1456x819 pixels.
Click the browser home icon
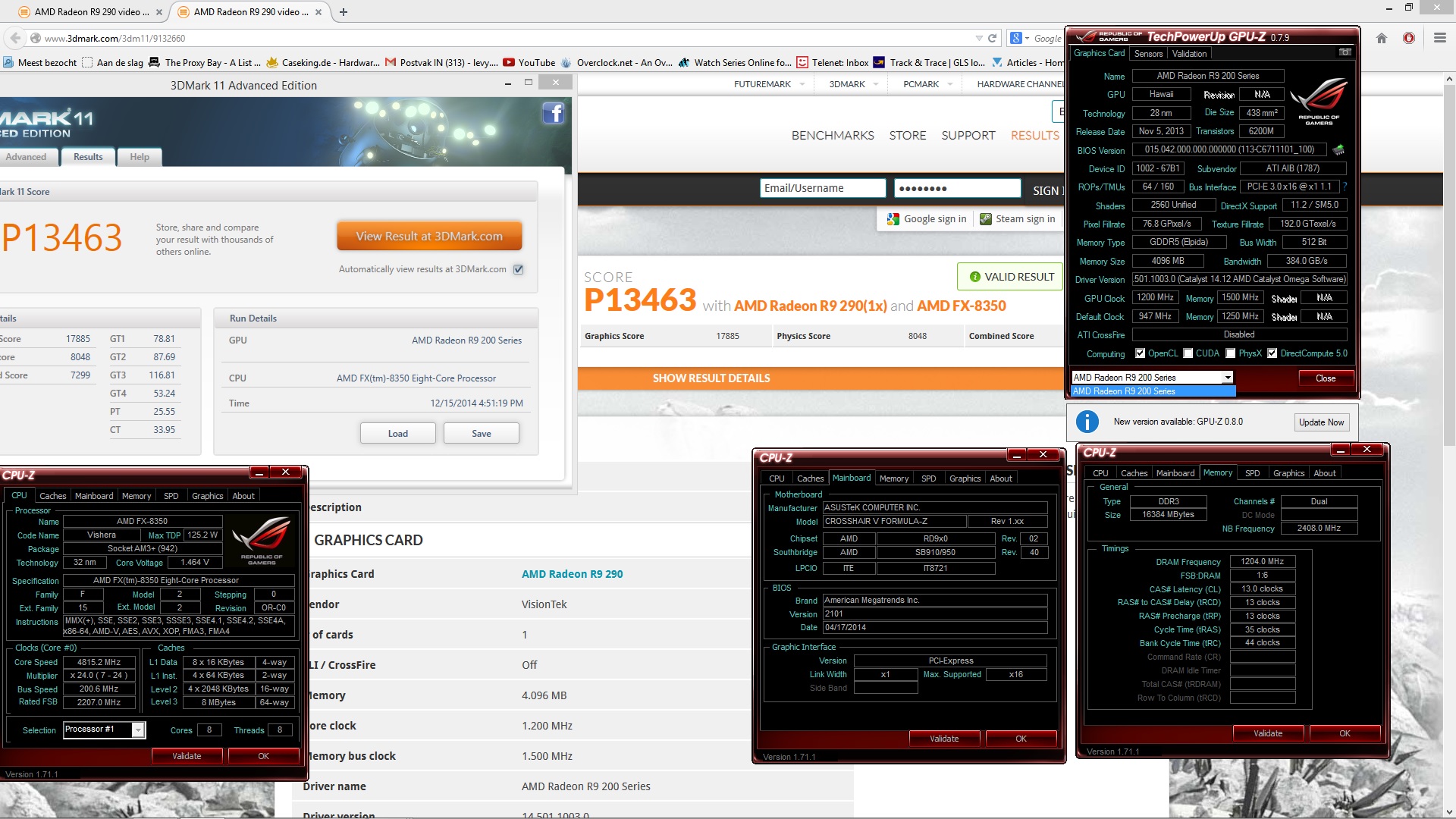click(1381, 38)
